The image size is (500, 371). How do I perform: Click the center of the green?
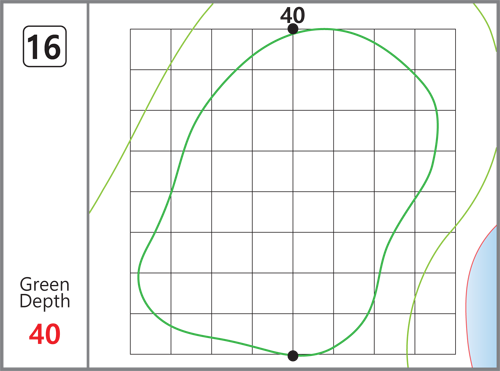pyautogui.click(x=293, y=192)
